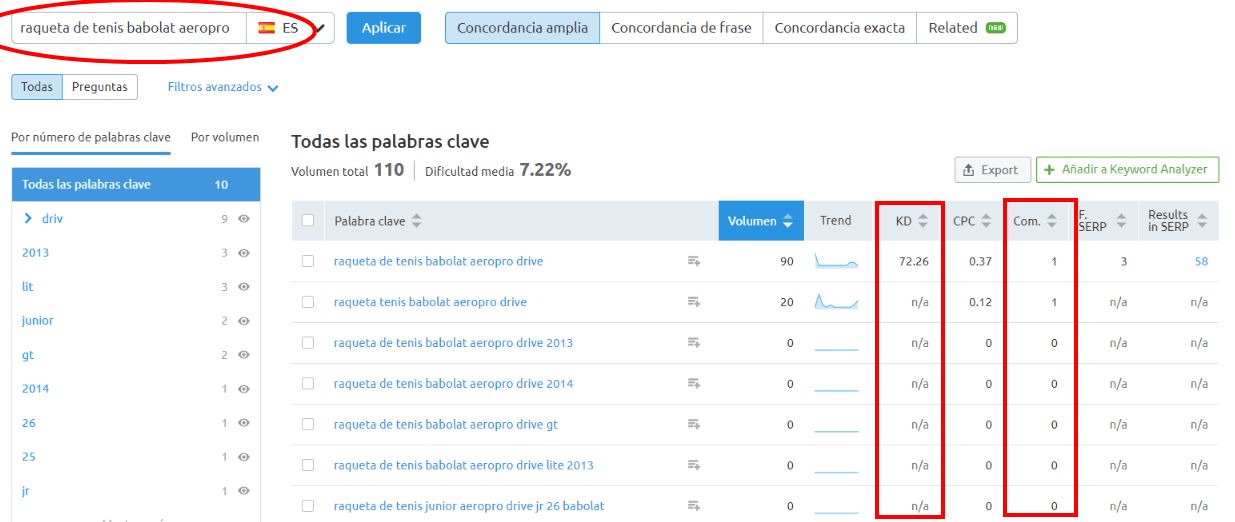Check the select-all checkbox in table header
1235x522 pixels.
(x=308, y=221)
